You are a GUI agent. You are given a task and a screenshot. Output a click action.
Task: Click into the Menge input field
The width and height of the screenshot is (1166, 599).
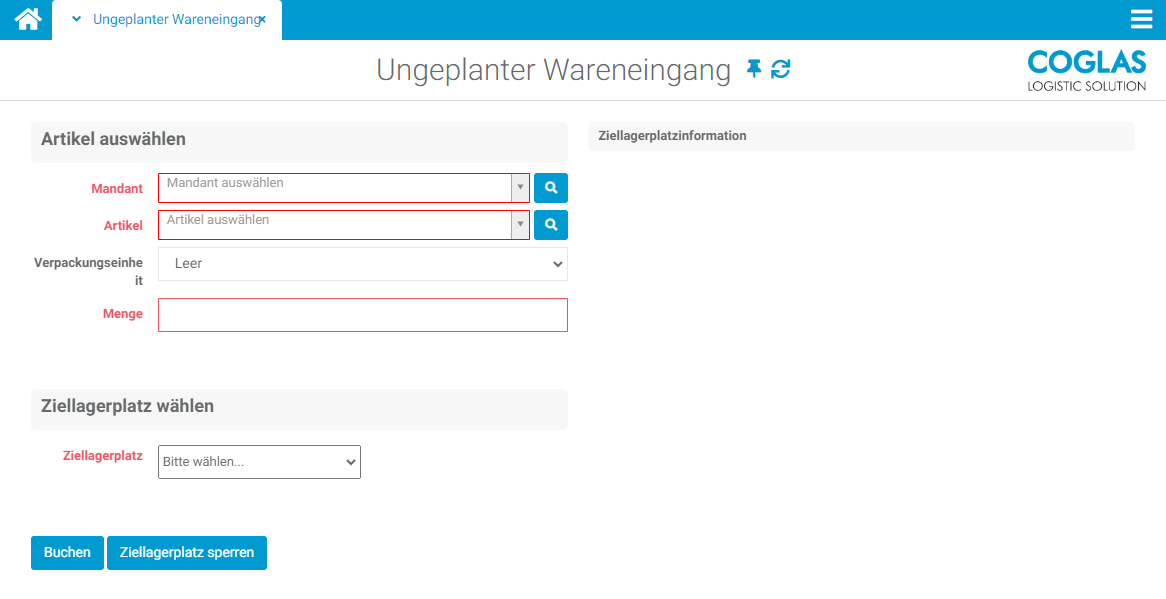[x=362, y=314]
